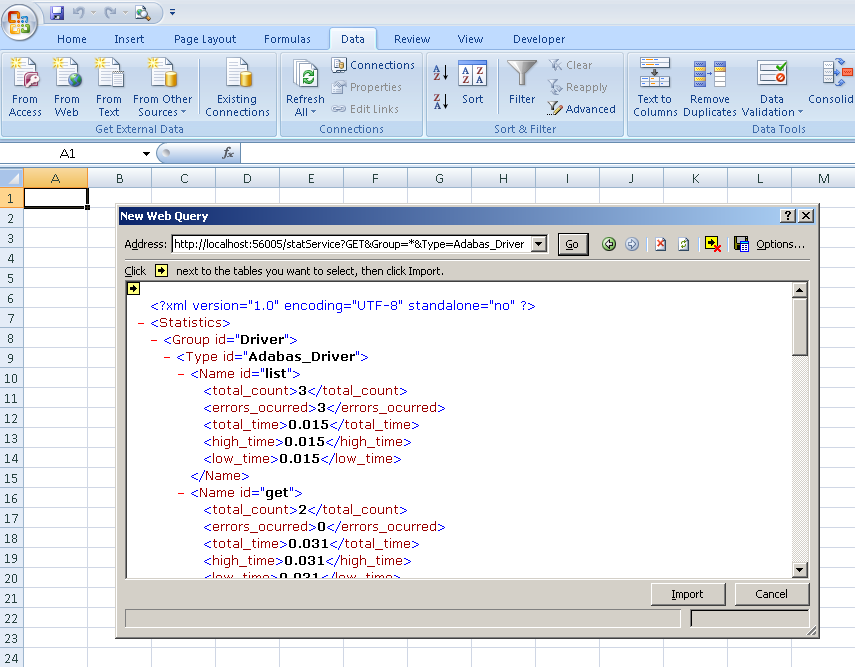Expand the Refresh All dropdown
This screenshot has height=667, width=855.
305,106
